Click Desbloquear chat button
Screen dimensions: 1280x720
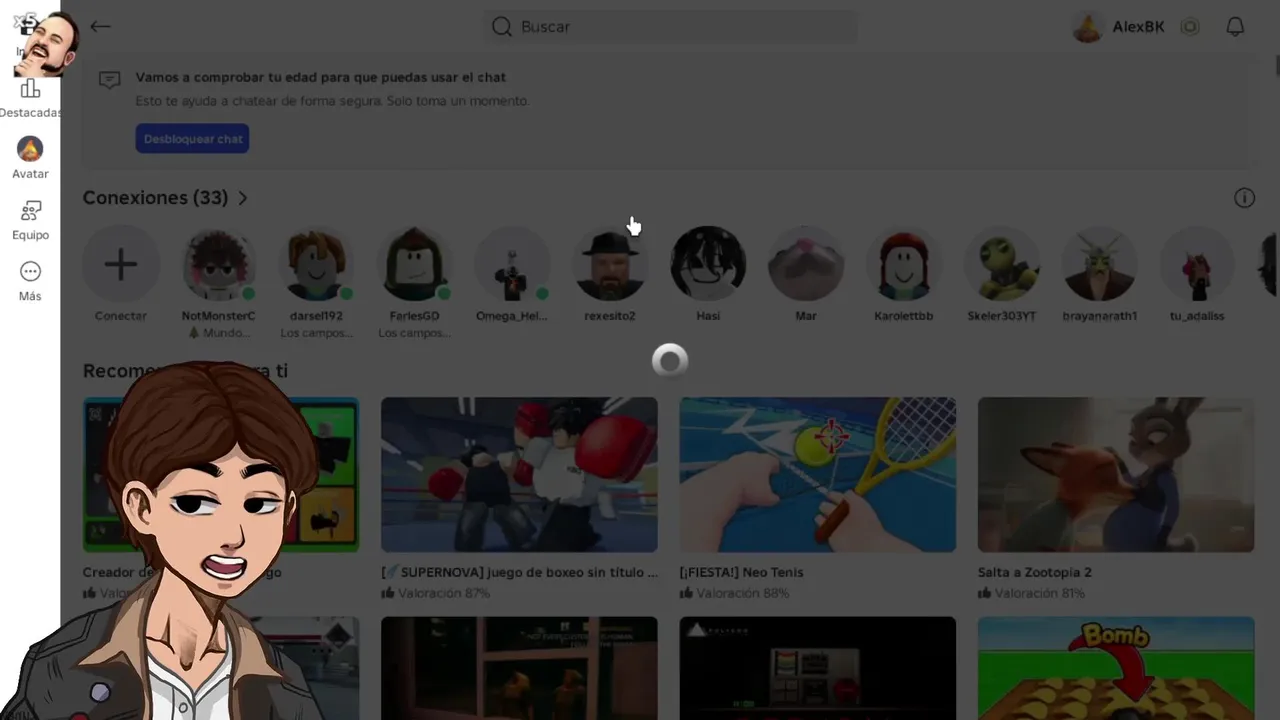(192, 139)
